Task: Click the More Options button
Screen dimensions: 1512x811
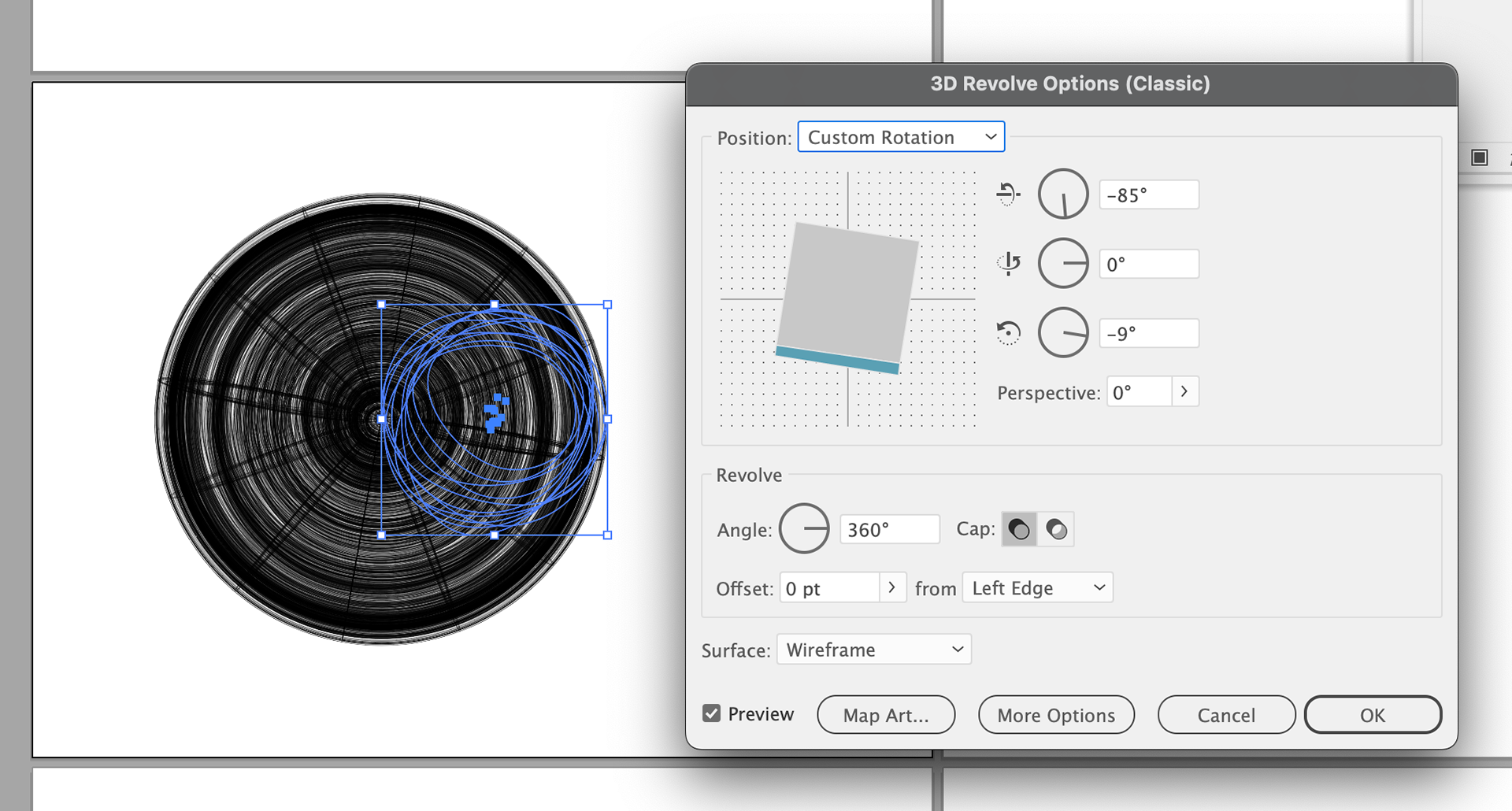Action: pyautogui.click(x=1056, y=715)
